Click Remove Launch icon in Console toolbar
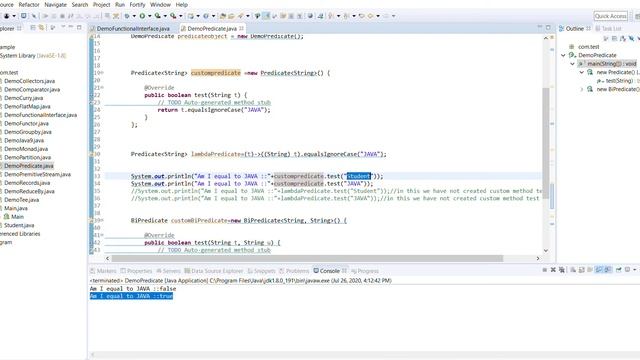Viewport: 640px width, 360px height. (x=553, y=270)
